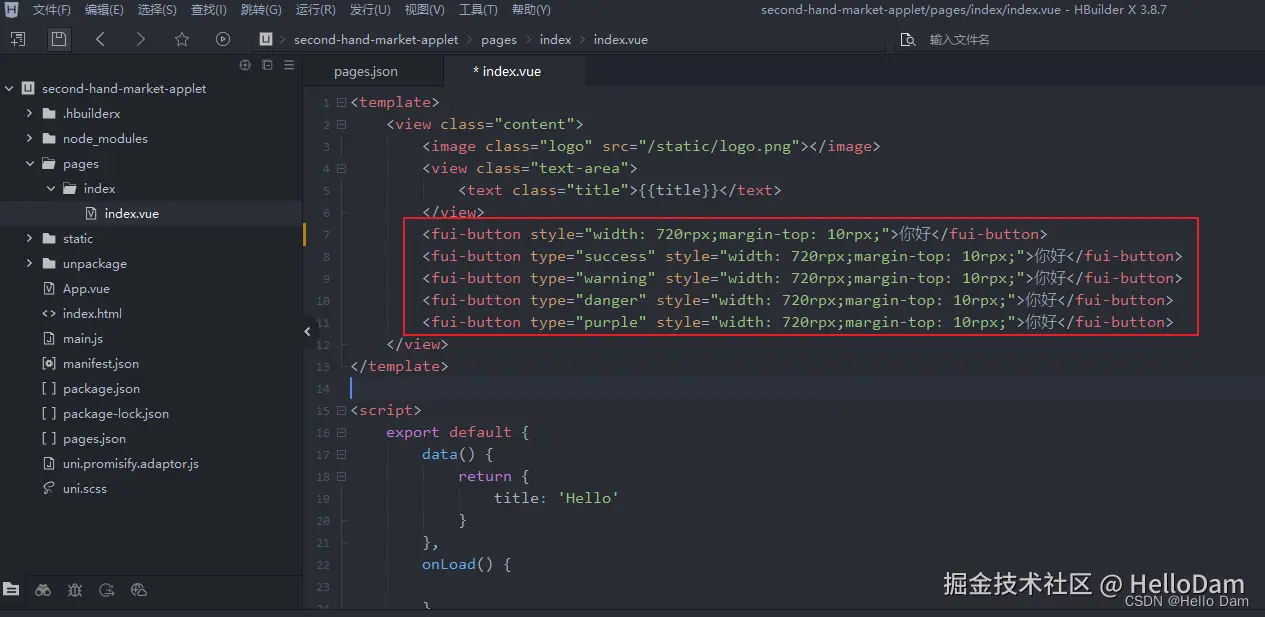The height and width of the screenshot is (617, 1265).
Task: Click the second-hand-market-applet breadcrumb
Action: click(376, 40)
